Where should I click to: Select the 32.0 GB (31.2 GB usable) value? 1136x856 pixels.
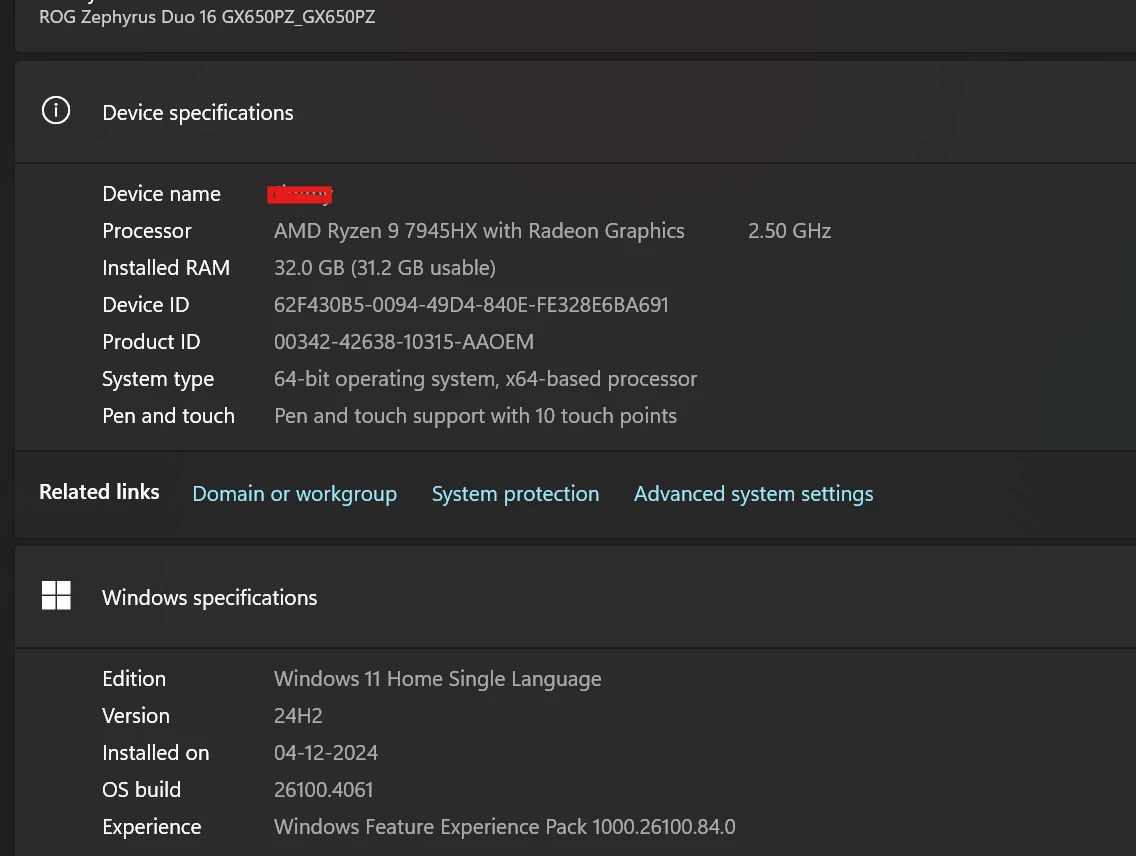[385, 268]
